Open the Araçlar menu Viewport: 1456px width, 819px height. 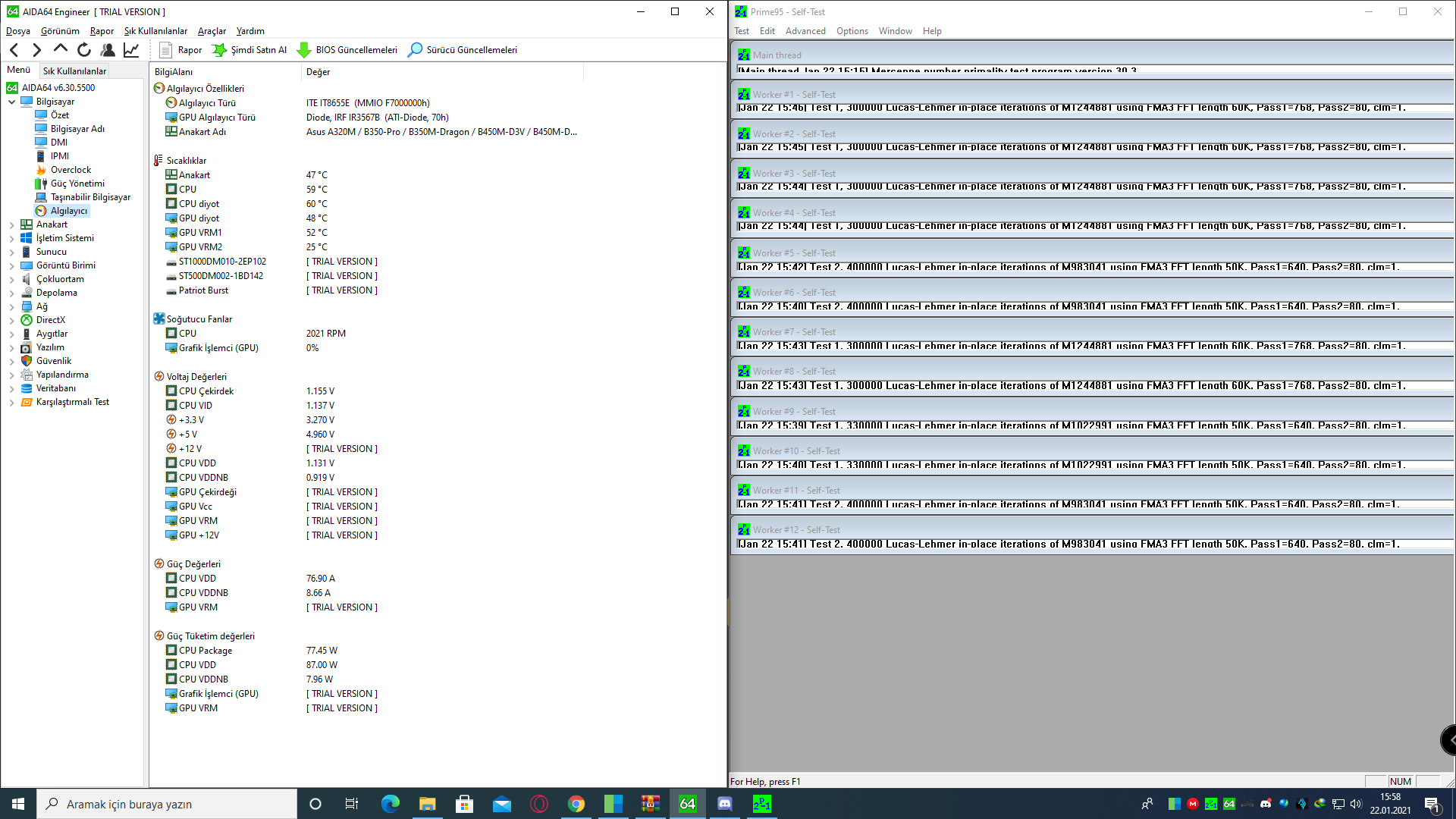point(212,31)
